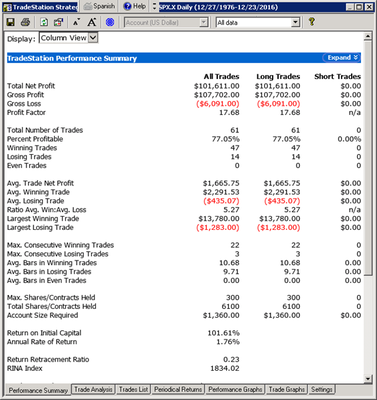The width and height of the screenshot is (377, 400).
Task: Switch to the Trades List tab
Action: [x=133, y=389]
